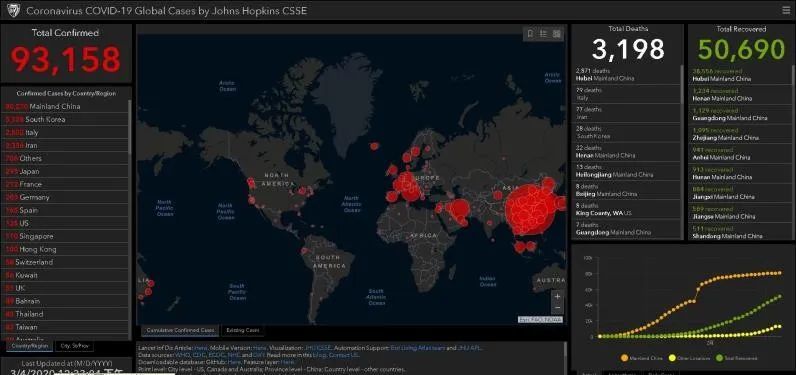The height and width of the screenshot is (375, 796).
Task: Switch to the Country/Region tab
Action: pyautogui.click(x=29, y=346)
